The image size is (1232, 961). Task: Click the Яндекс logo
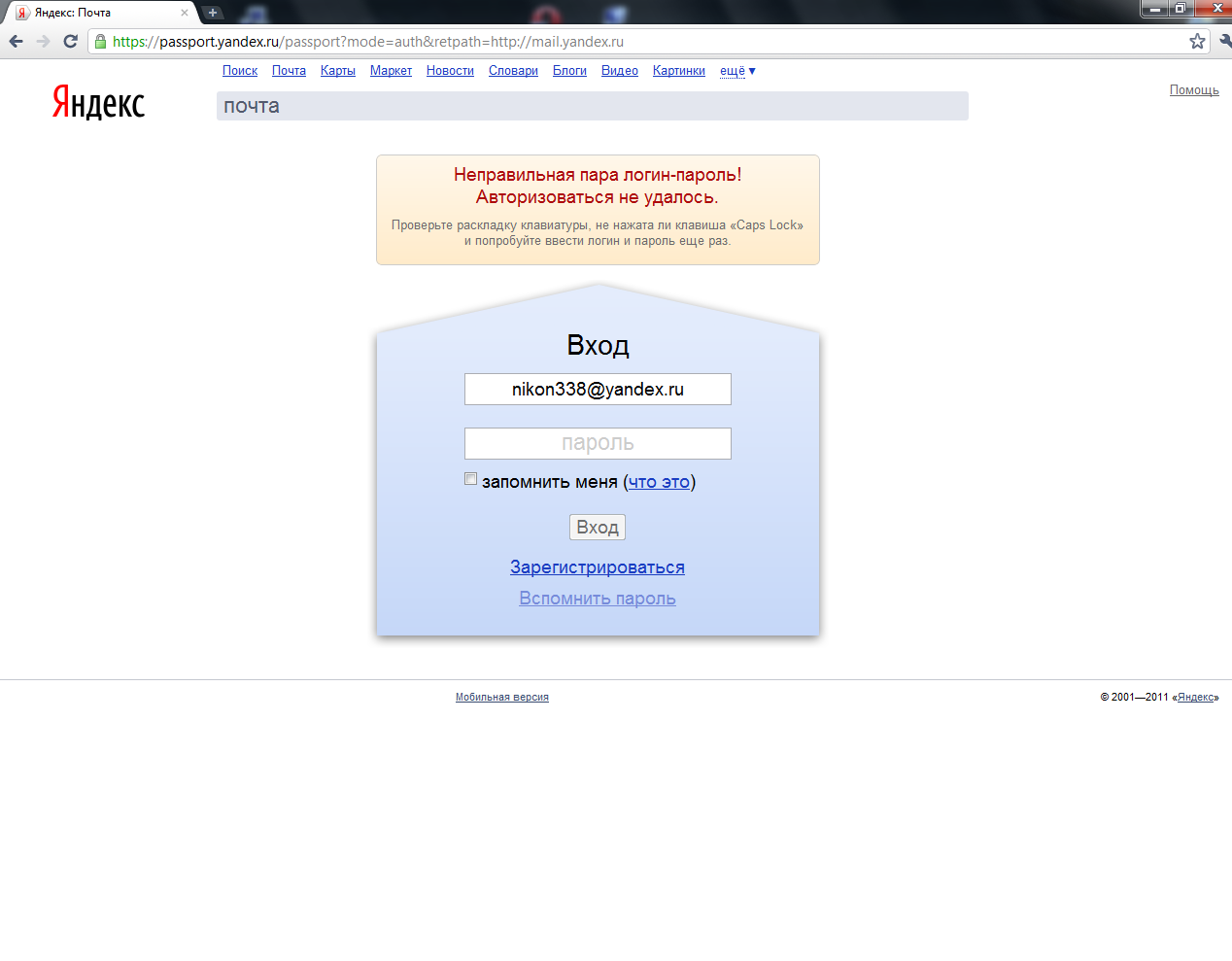(x=98, y=101)
